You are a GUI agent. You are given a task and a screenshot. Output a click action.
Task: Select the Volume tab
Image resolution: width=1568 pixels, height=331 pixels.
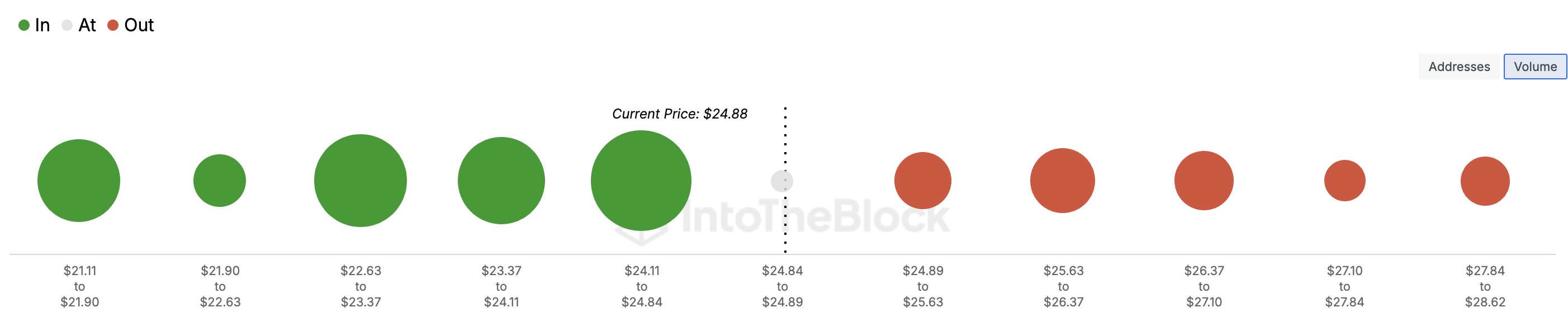tap(1535, 67)
